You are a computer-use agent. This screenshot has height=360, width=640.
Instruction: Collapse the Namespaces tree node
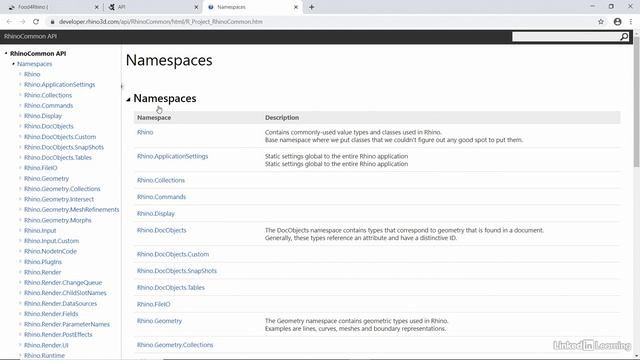click(x=13, y=64)
